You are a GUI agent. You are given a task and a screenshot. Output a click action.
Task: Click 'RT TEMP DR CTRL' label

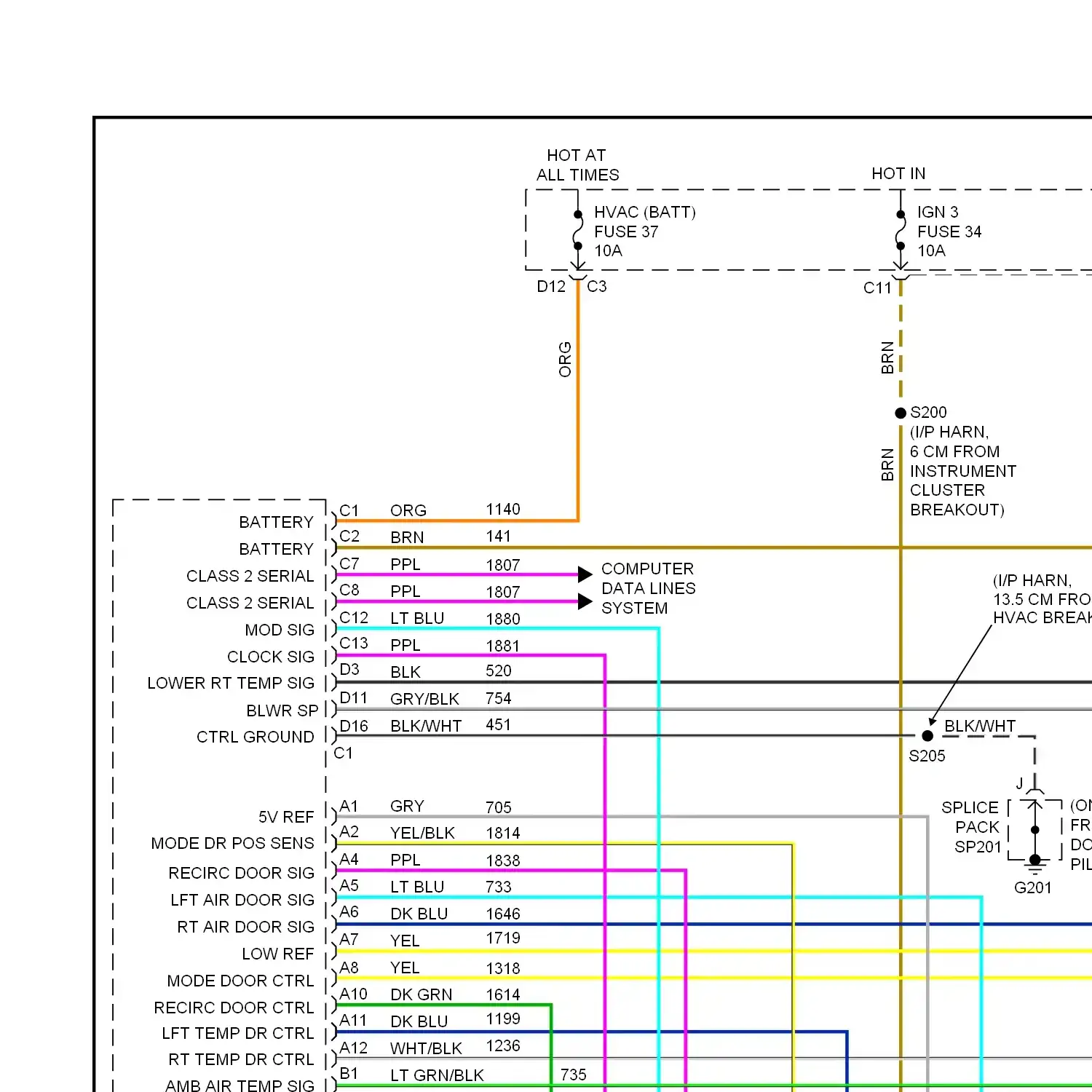point(241,1060)
